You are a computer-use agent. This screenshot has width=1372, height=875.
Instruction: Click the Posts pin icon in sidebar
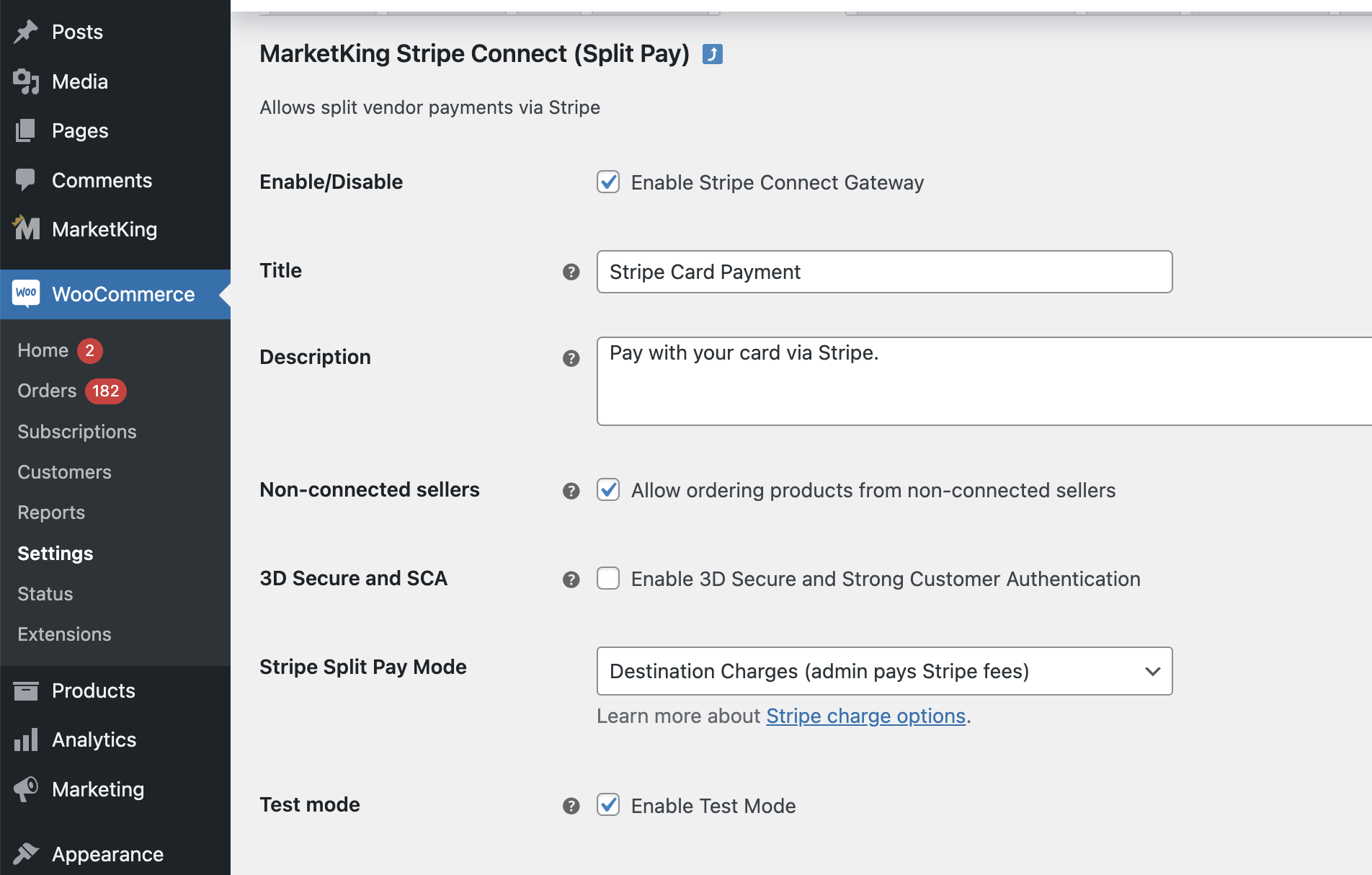tap(26, 32)
